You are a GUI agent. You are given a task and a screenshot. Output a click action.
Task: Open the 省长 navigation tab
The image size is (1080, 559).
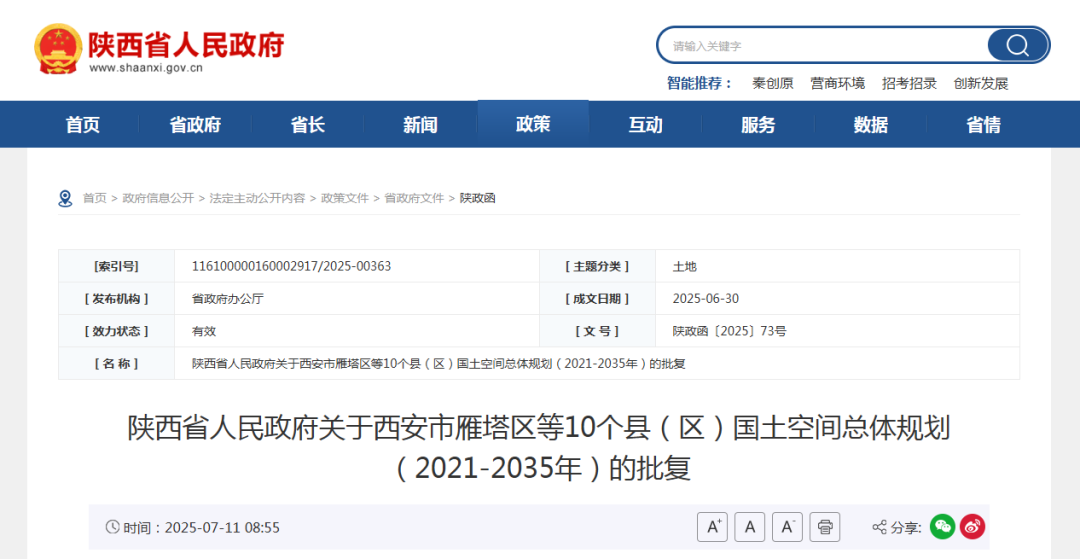tap(308, 125)
